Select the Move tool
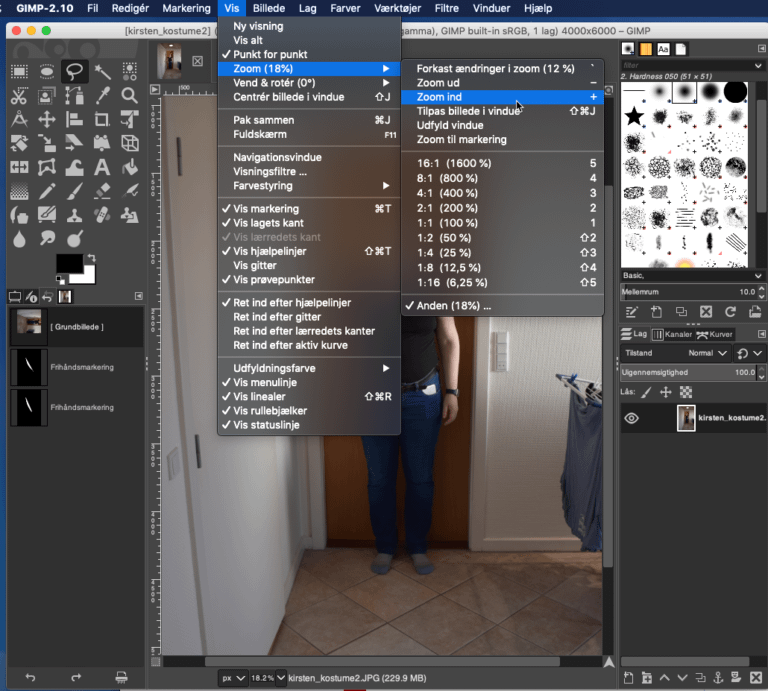Image resolution: width=768 pixels, height=691 pixels. coord(46,119)
